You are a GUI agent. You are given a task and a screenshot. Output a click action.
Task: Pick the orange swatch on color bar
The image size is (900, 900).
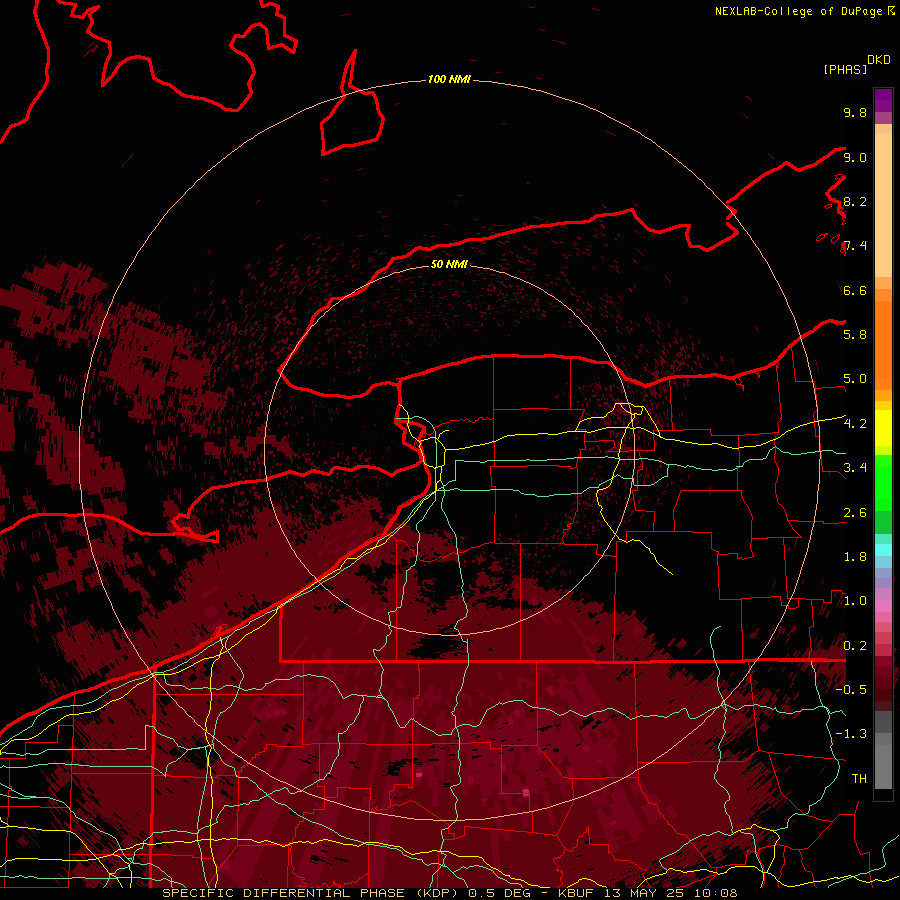pyautogui.click(x=883, y=344)
